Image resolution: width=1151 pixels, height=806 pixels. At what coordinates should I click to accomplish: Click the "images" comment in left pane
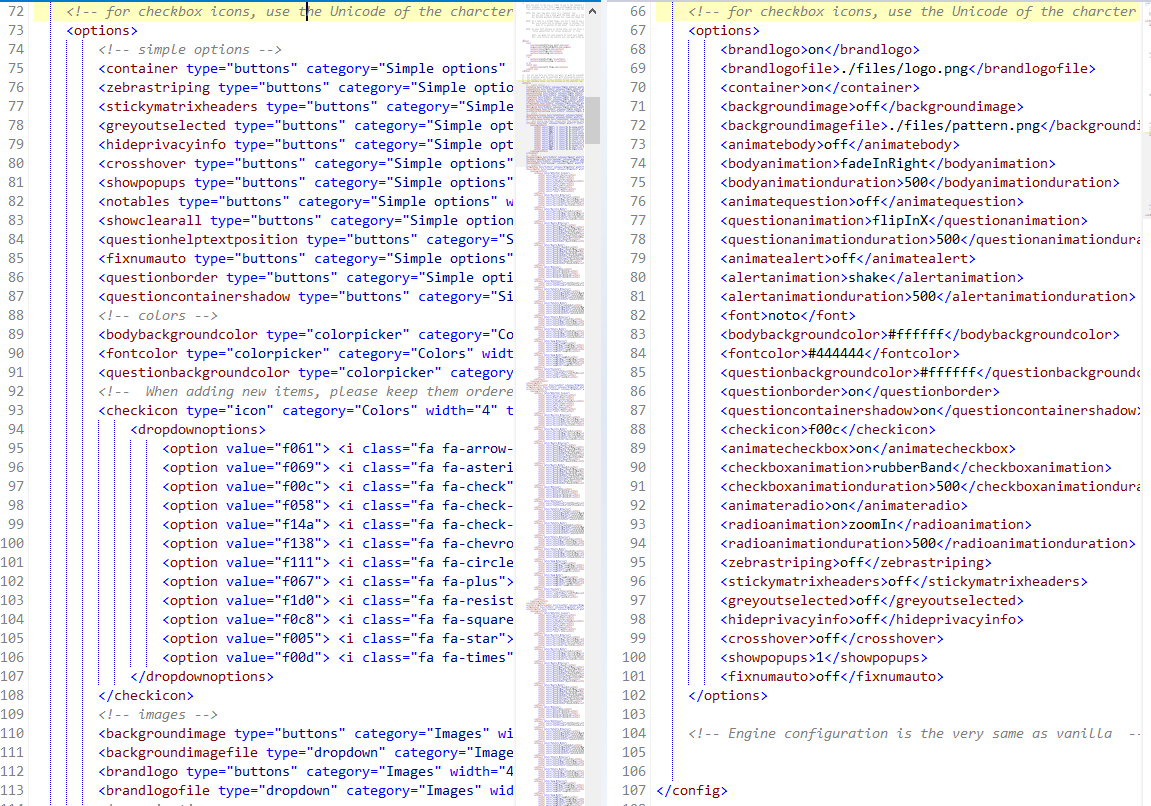tap(158, 714)
